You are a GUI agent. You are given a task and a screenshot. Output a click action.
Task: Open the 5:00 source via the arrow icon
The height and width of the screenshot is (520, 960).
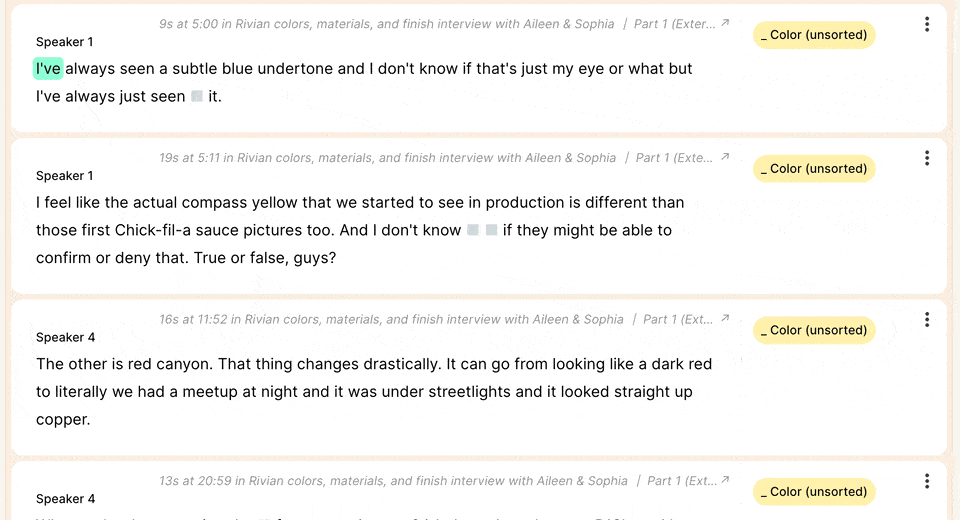(725, 23)
